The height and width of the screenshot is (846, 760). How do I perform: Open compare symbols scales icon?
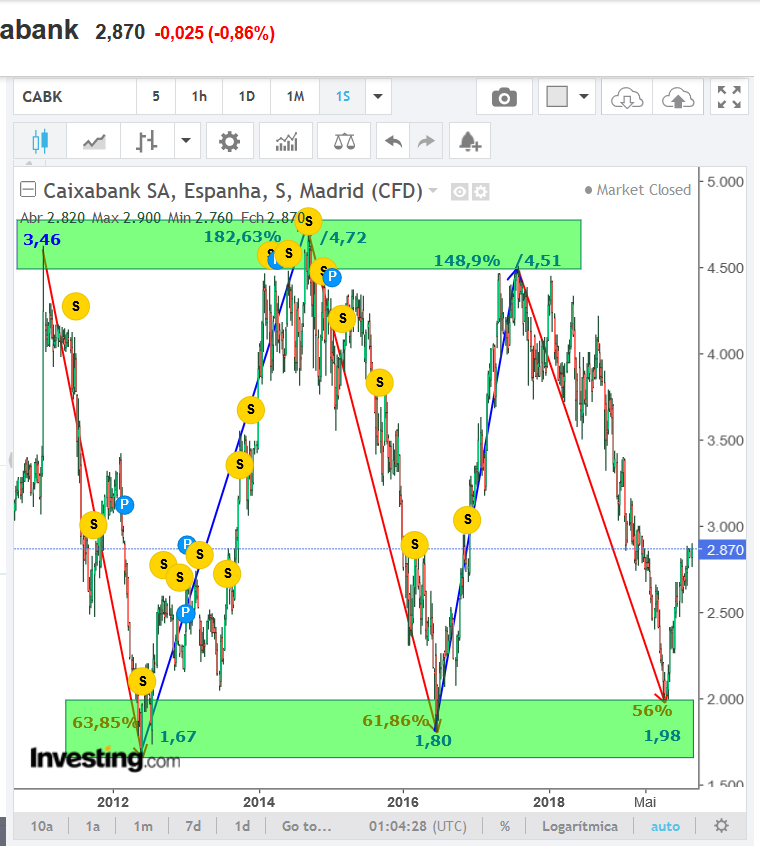pyautogui.click(x=344, y=141)
